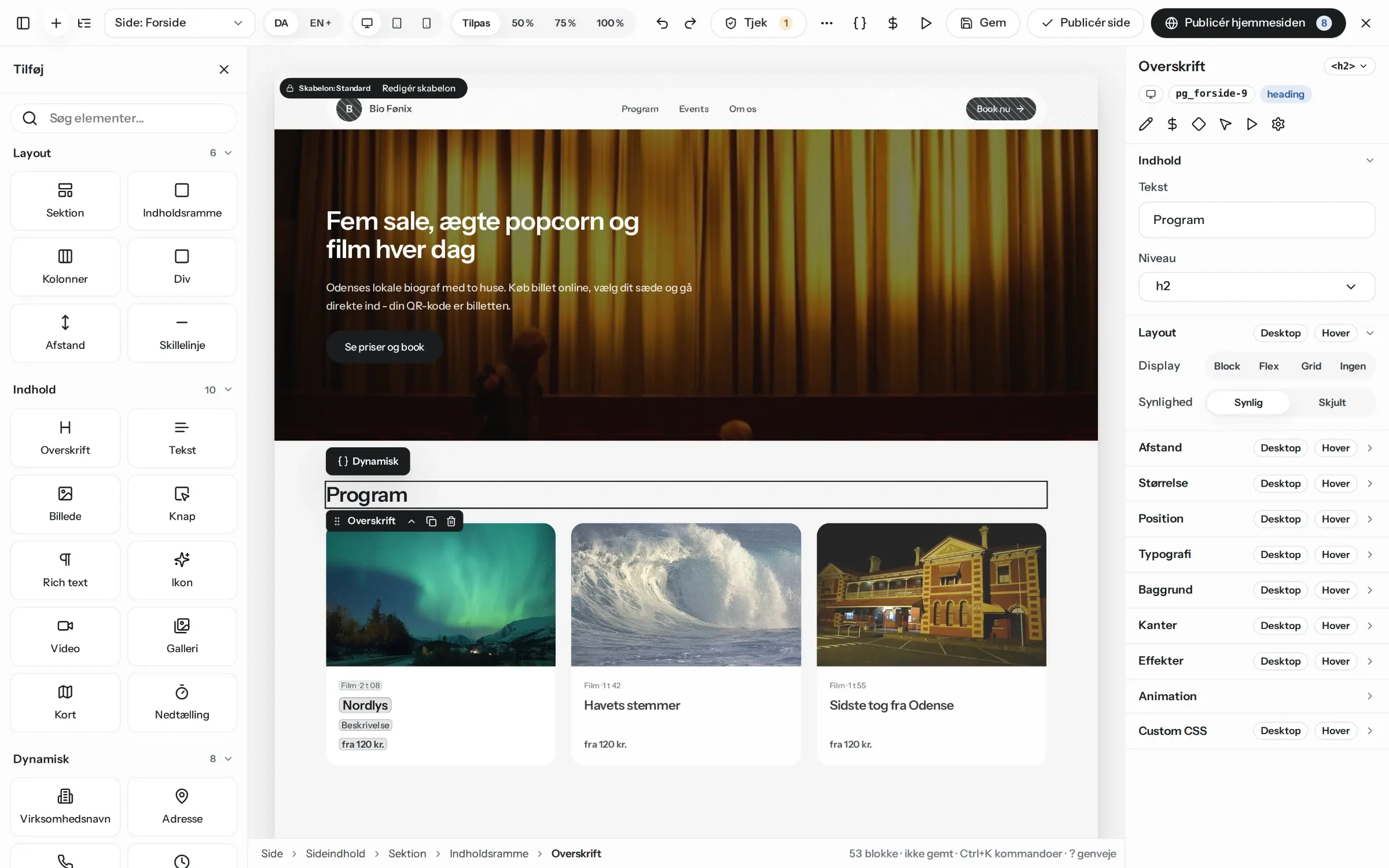1389x868 pixels.
Task: Click the Søg elementer search field
Action: tap(123, 118)
